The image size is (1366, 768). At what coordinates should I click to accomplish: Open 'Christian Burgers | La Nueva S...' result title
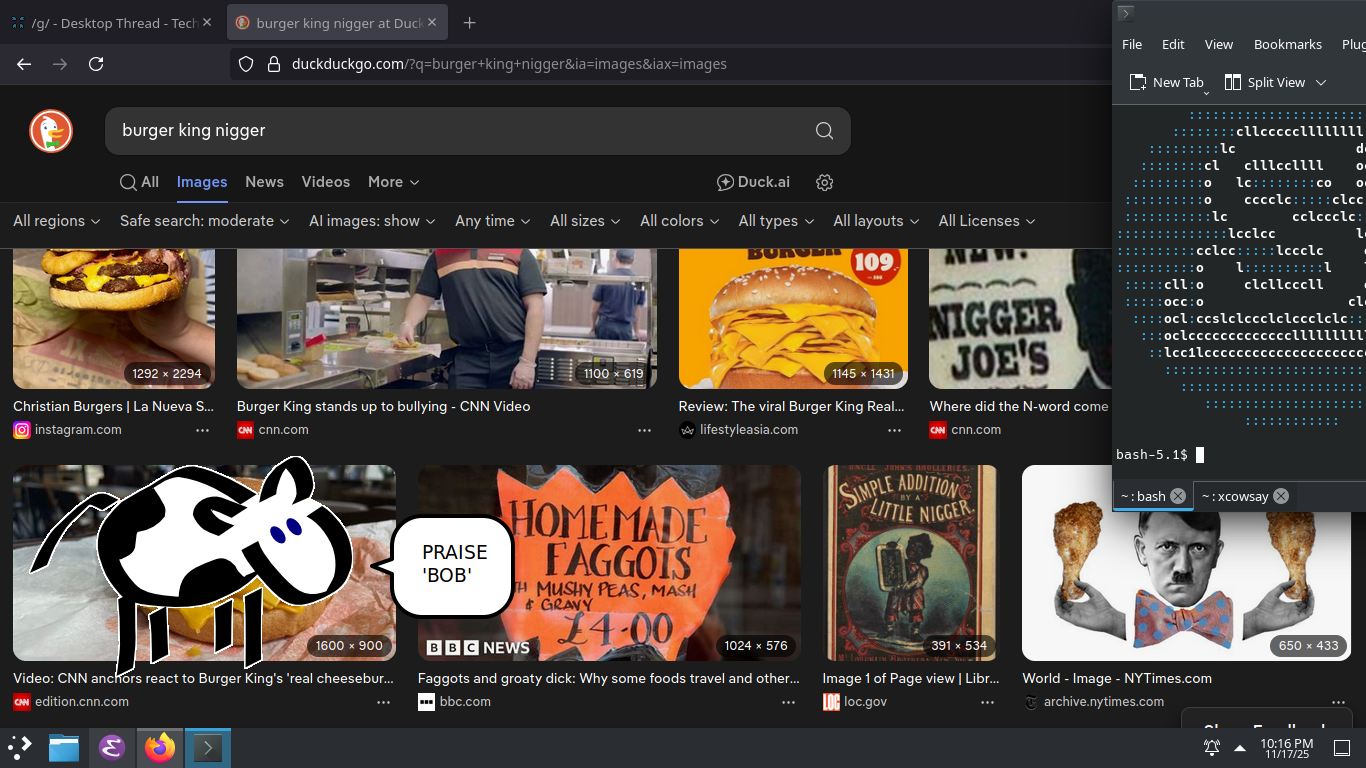[x=113, y=407]
